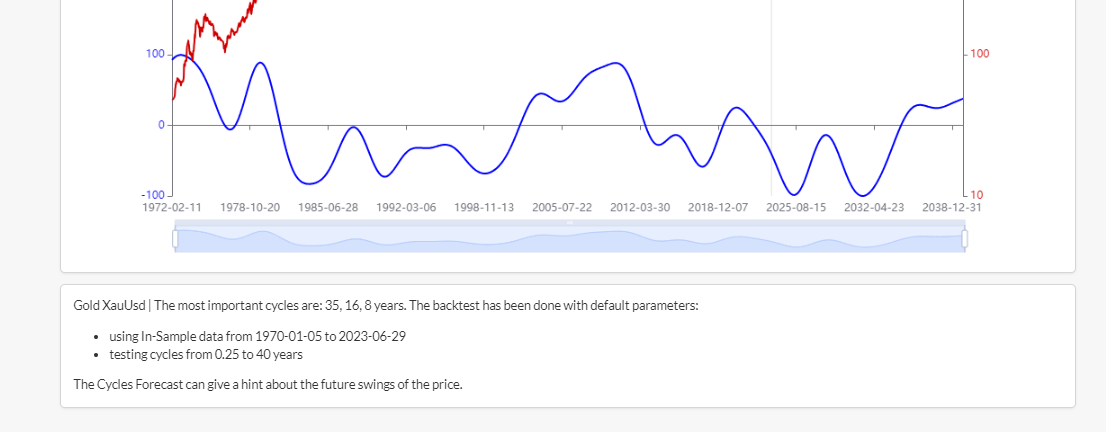
Task: Click the left handle of the range slider
Action: [x=175, y=239]
